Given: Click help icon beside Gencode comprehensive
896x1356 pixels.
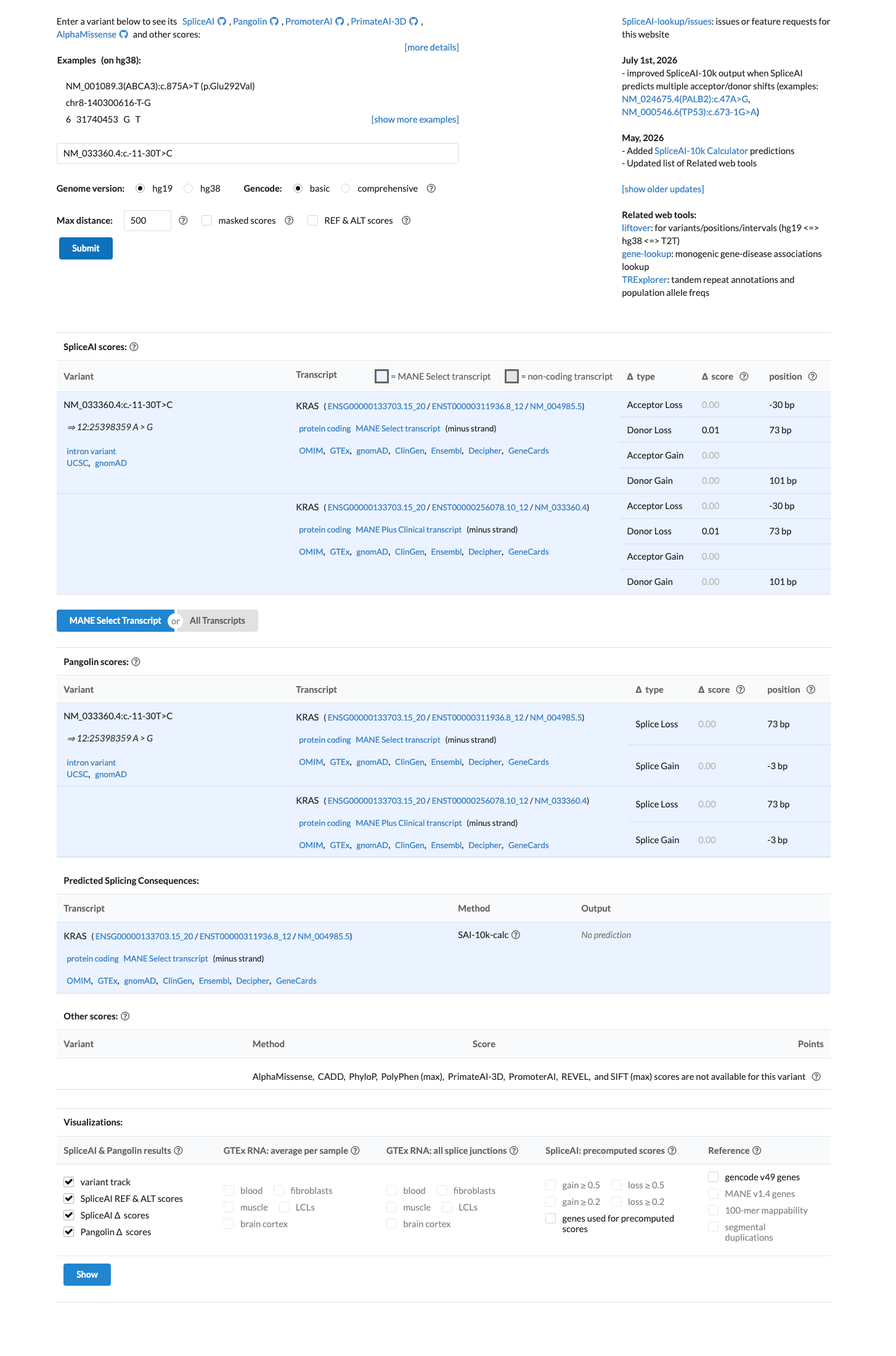Looking at the screenshot, I should (431, 189).
